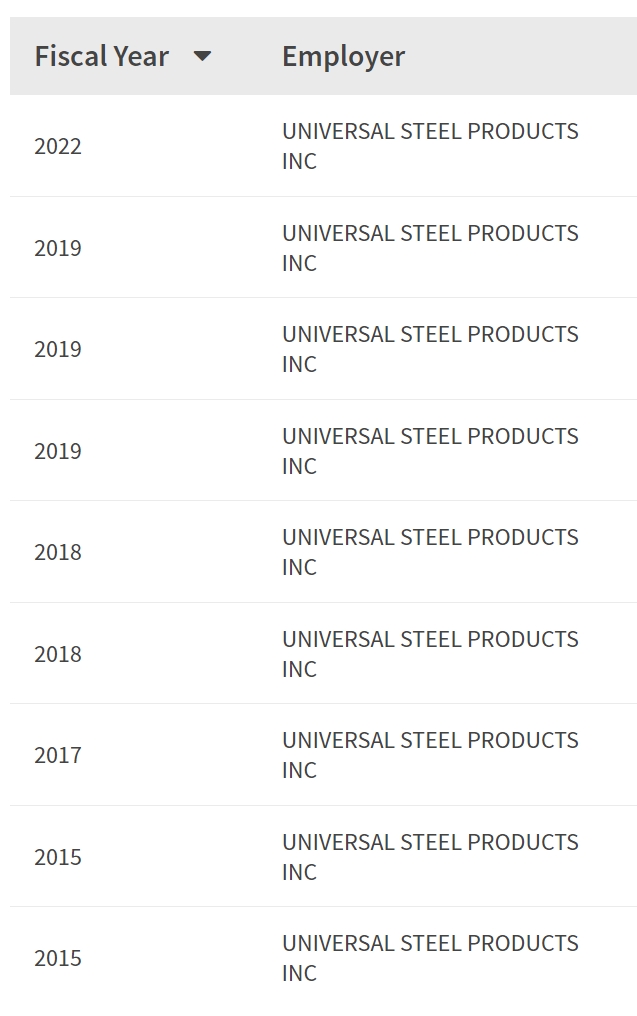Select the 2022 Universal Steel Products employer entry

[x=430, y=146]
